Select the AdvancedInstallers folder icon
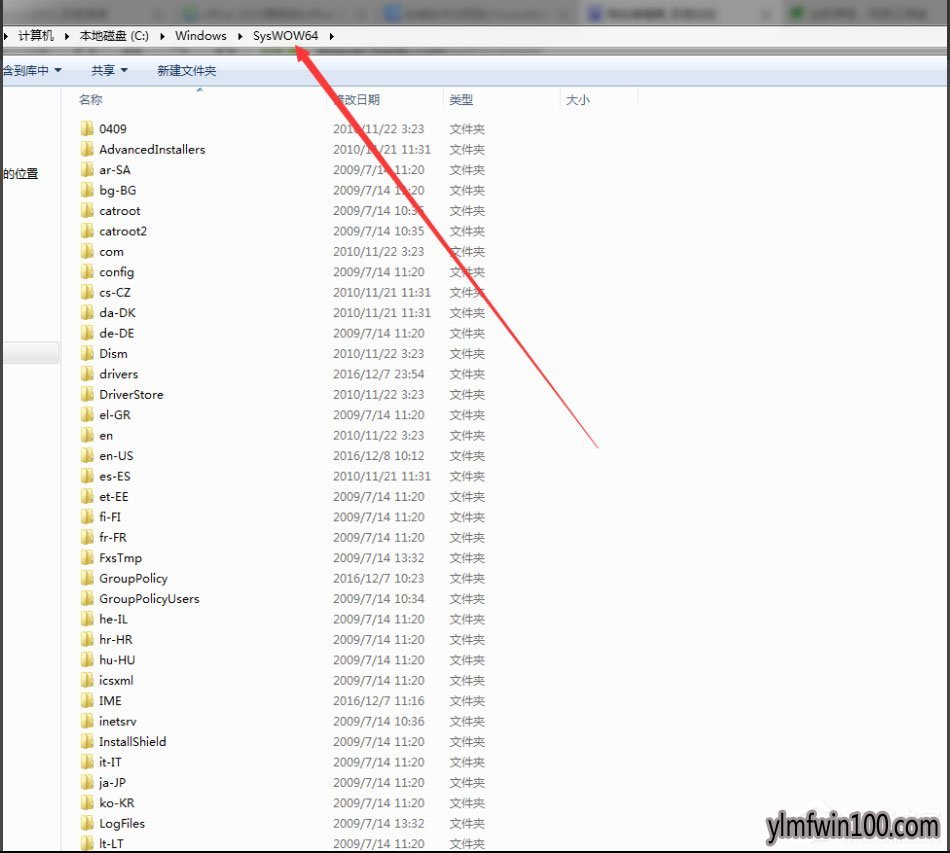The height and width of the screenshot is (853, 950). click(87, 149)
